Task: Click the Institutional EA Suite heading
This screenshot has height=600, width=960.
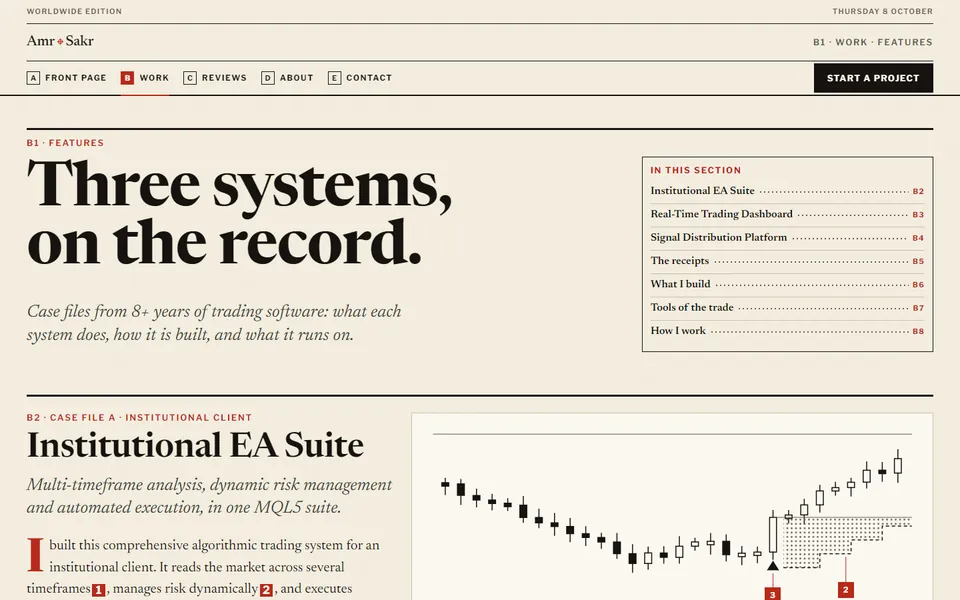Action: [195, 445]
